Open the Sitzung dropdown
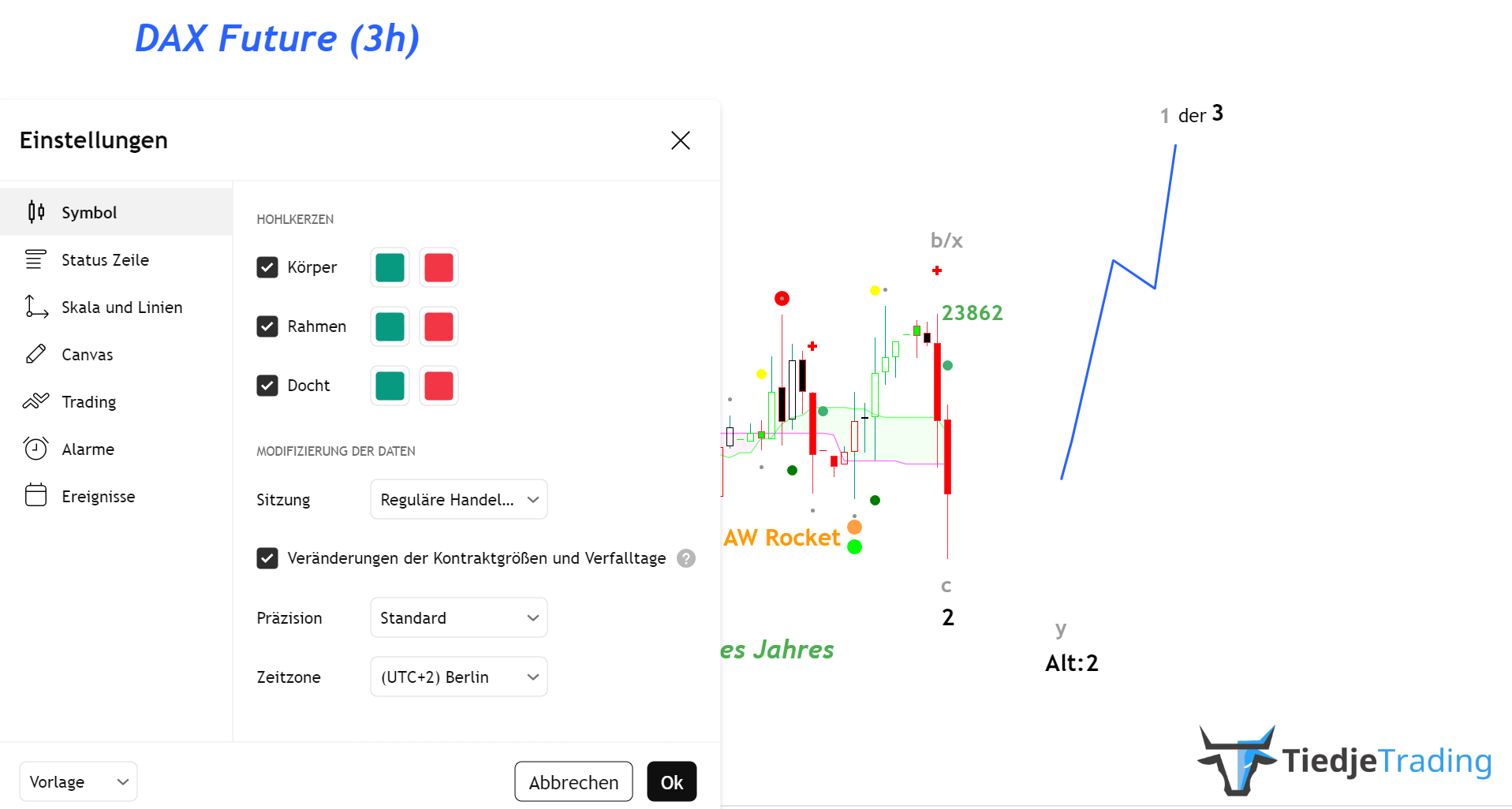1512x809 pixels. [x=458, y=500]
